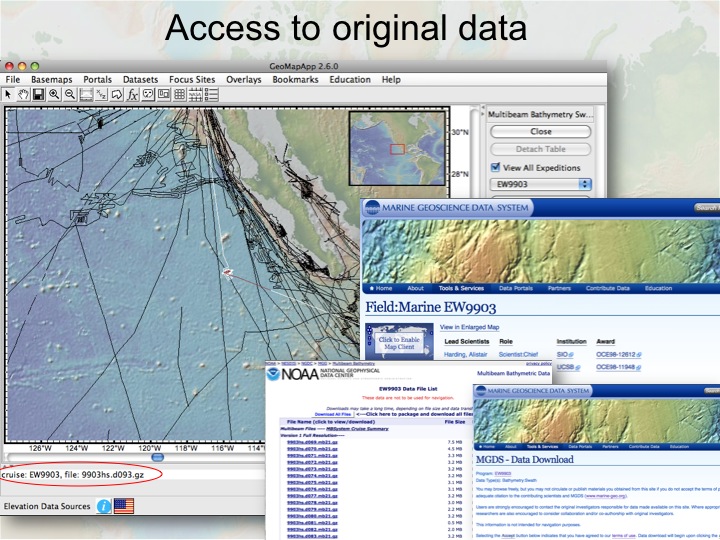Open the Help menu
Image resolution: width=720 pixels, height=540 pixels.
[391, 79]
